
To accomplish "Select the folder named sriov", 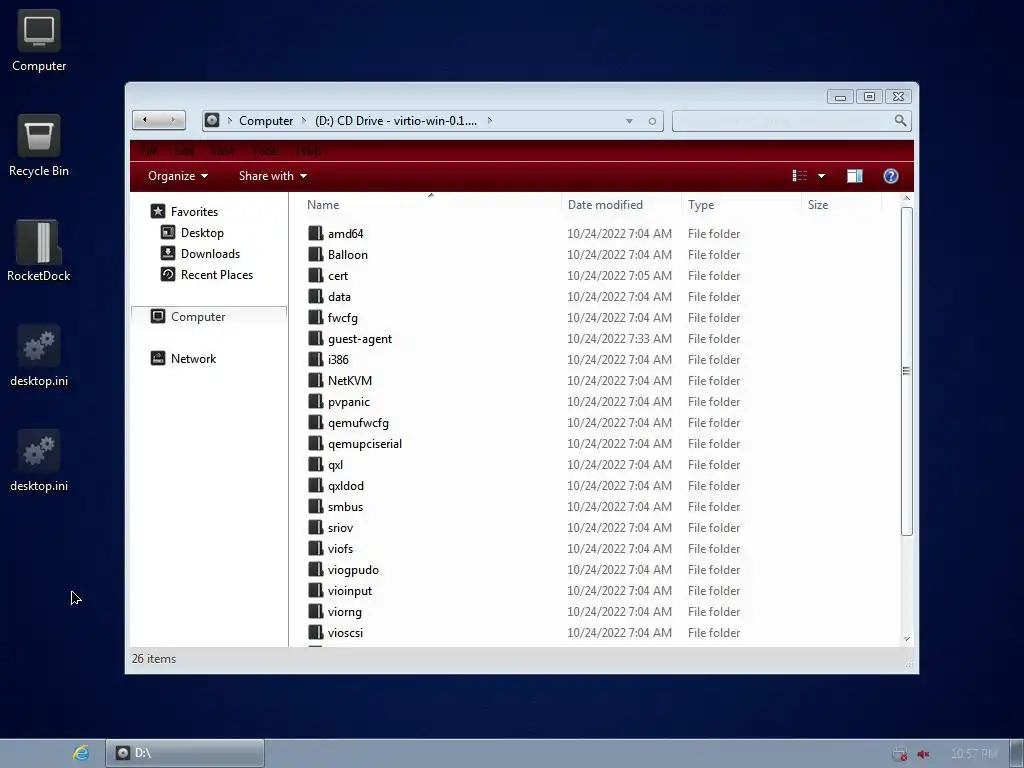I will coord(340,528).
